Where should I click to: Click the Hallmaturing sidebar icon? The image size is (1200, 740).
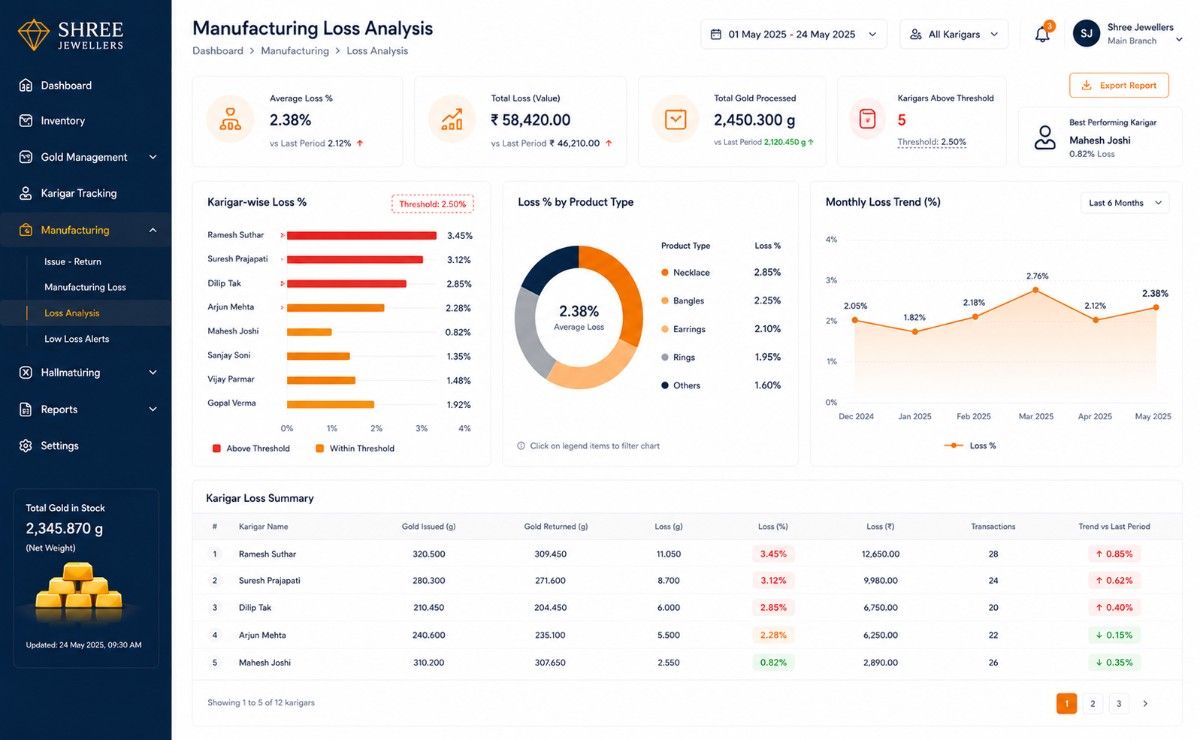(x=26, y=373)
